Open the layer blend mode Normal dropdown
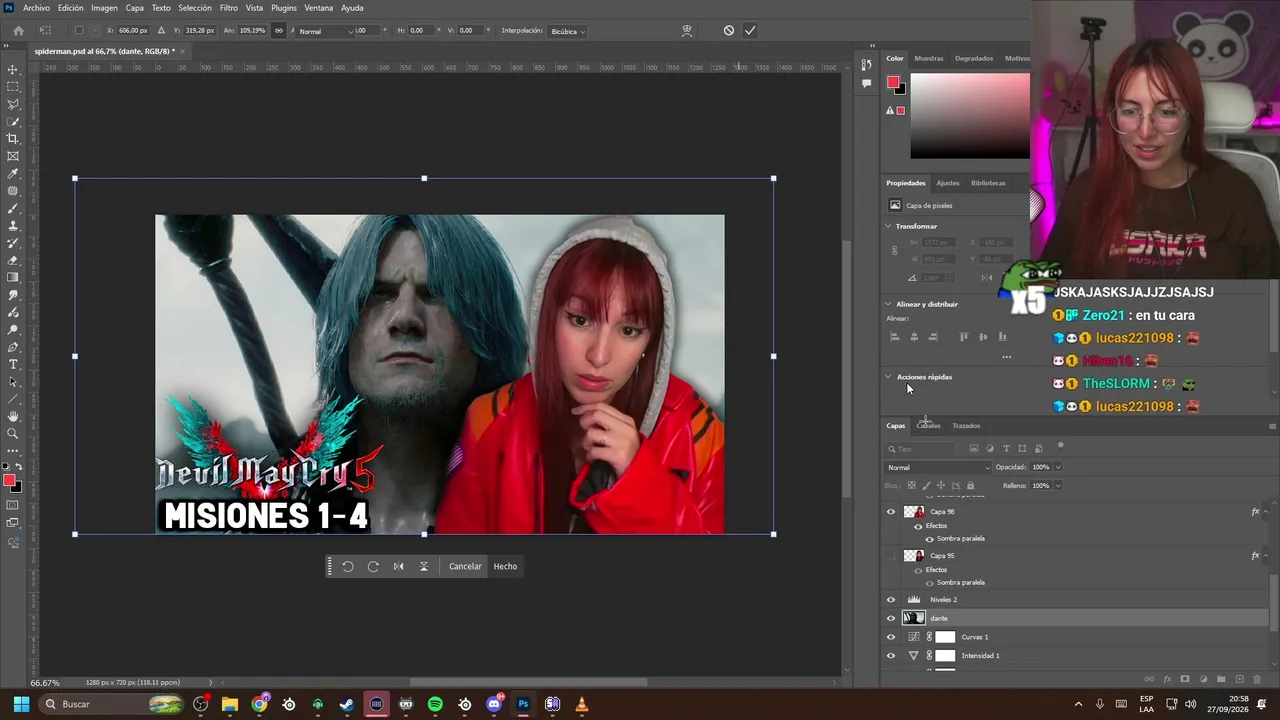This screenshot has height=720, width=1280. 938,467
